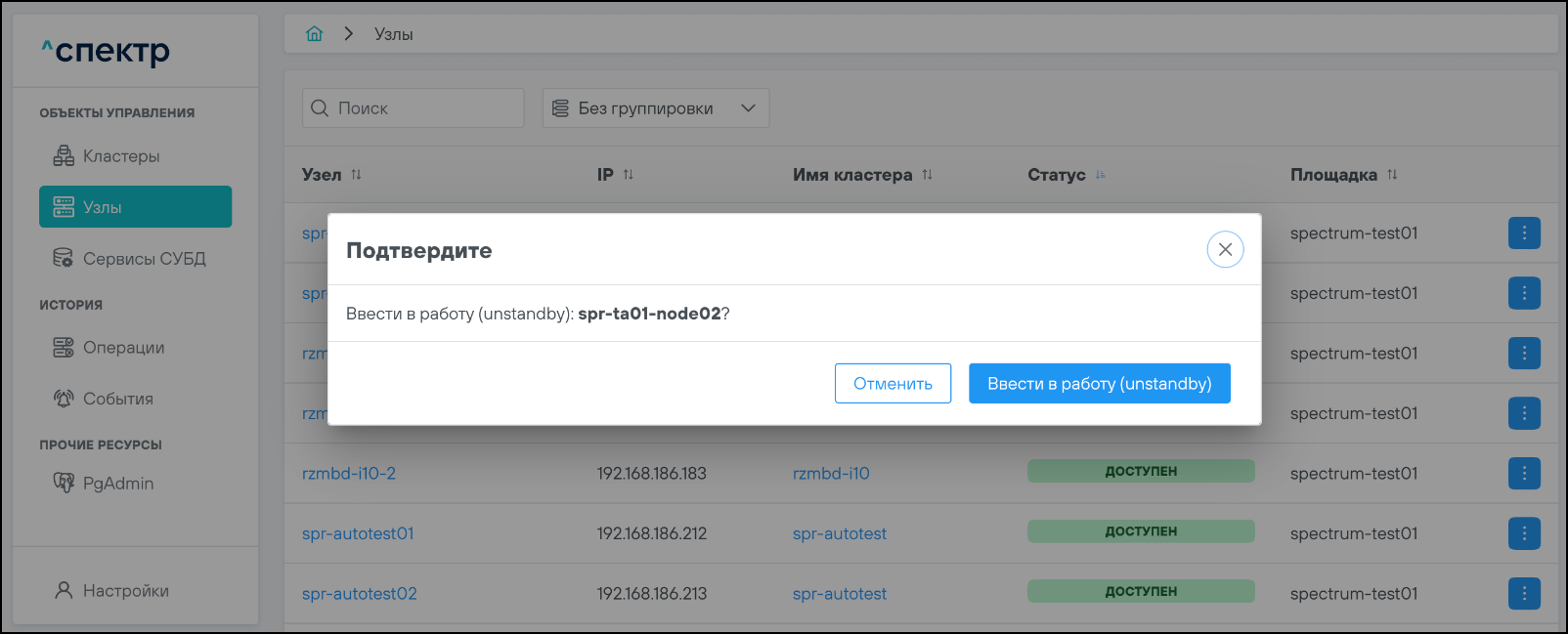Image resolution: width=1568 pixels, height=635 pixels.
Task: Click the search magnifier icon
Action: pos(320,108)
